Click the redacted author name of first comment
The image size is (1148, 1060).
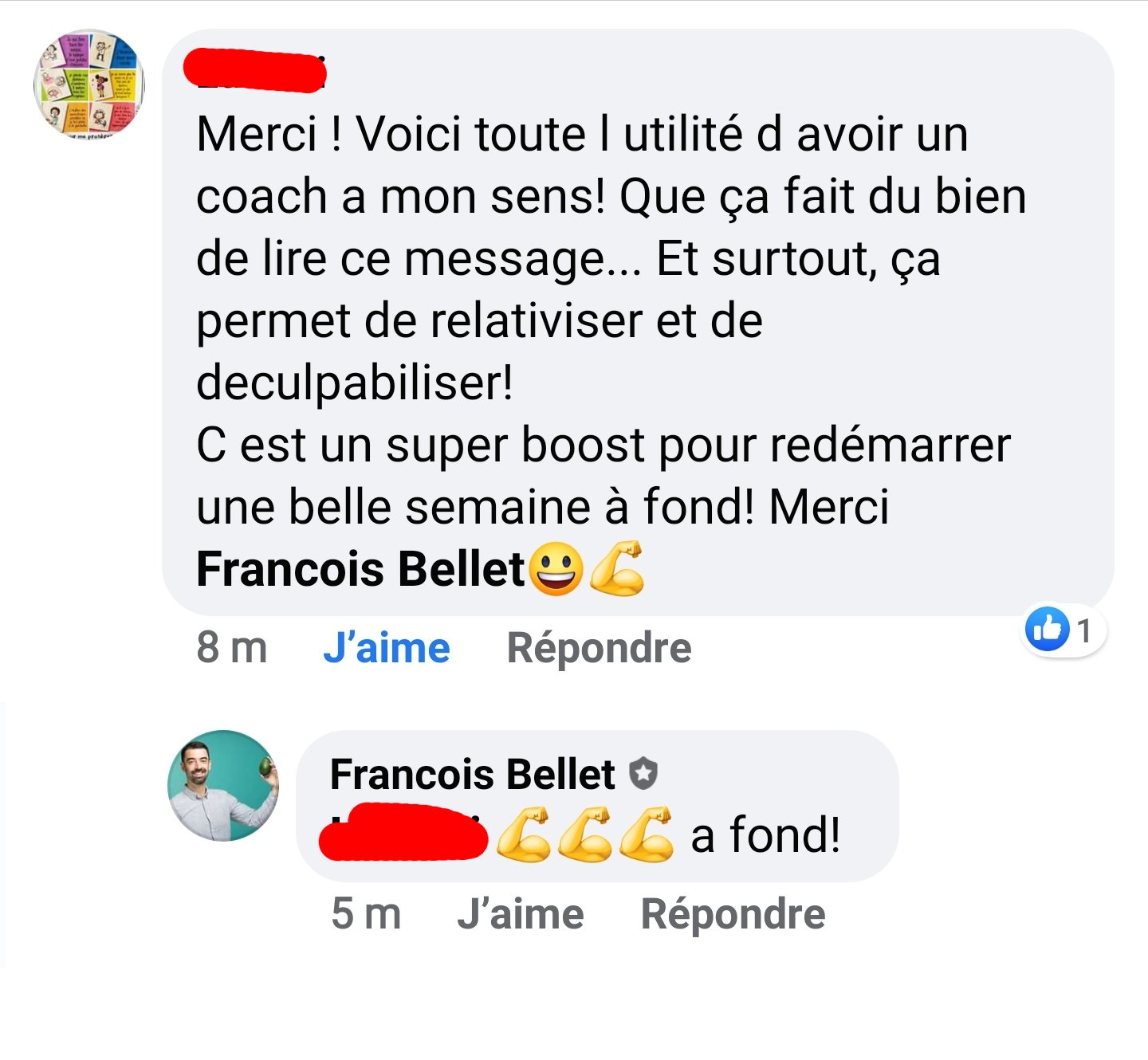pyautogui.click(x=255, y=69)
